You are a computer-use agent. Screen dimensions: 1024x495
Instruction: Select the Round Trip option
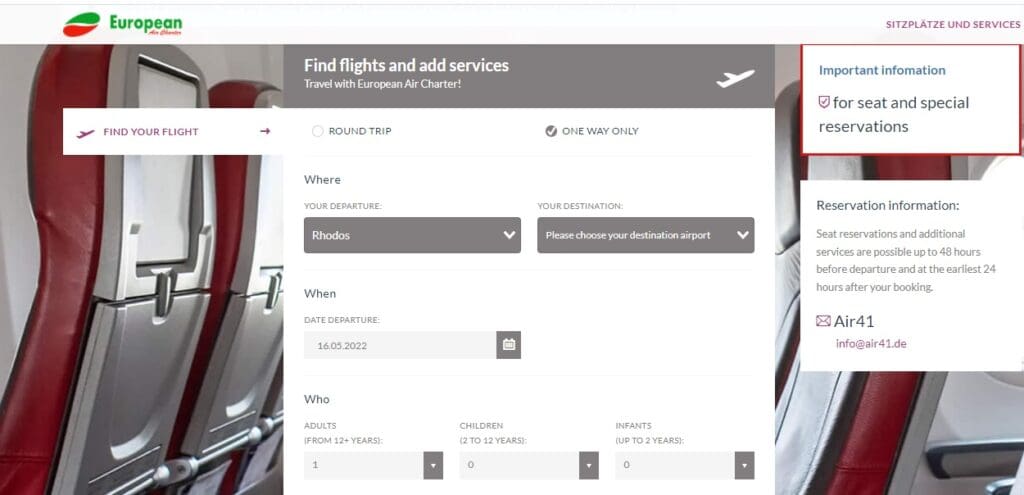(x=318, y=131)
